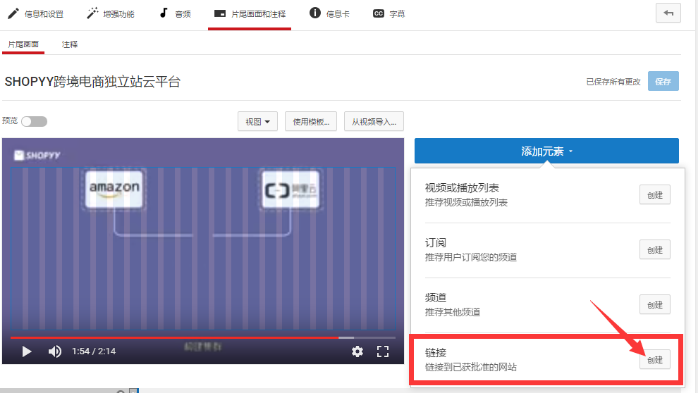Create a 订阅 subscribe element

655,250
